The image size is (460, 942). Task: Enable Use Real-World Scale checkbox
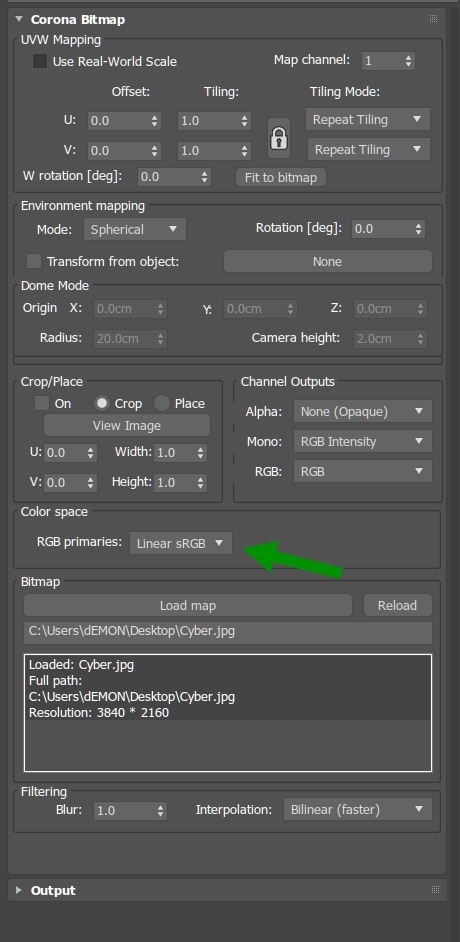(x=40, y=61)
